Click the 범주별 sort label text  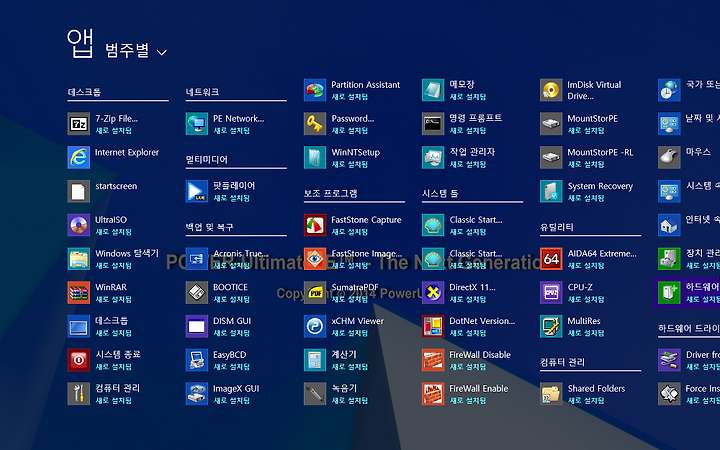127,50
